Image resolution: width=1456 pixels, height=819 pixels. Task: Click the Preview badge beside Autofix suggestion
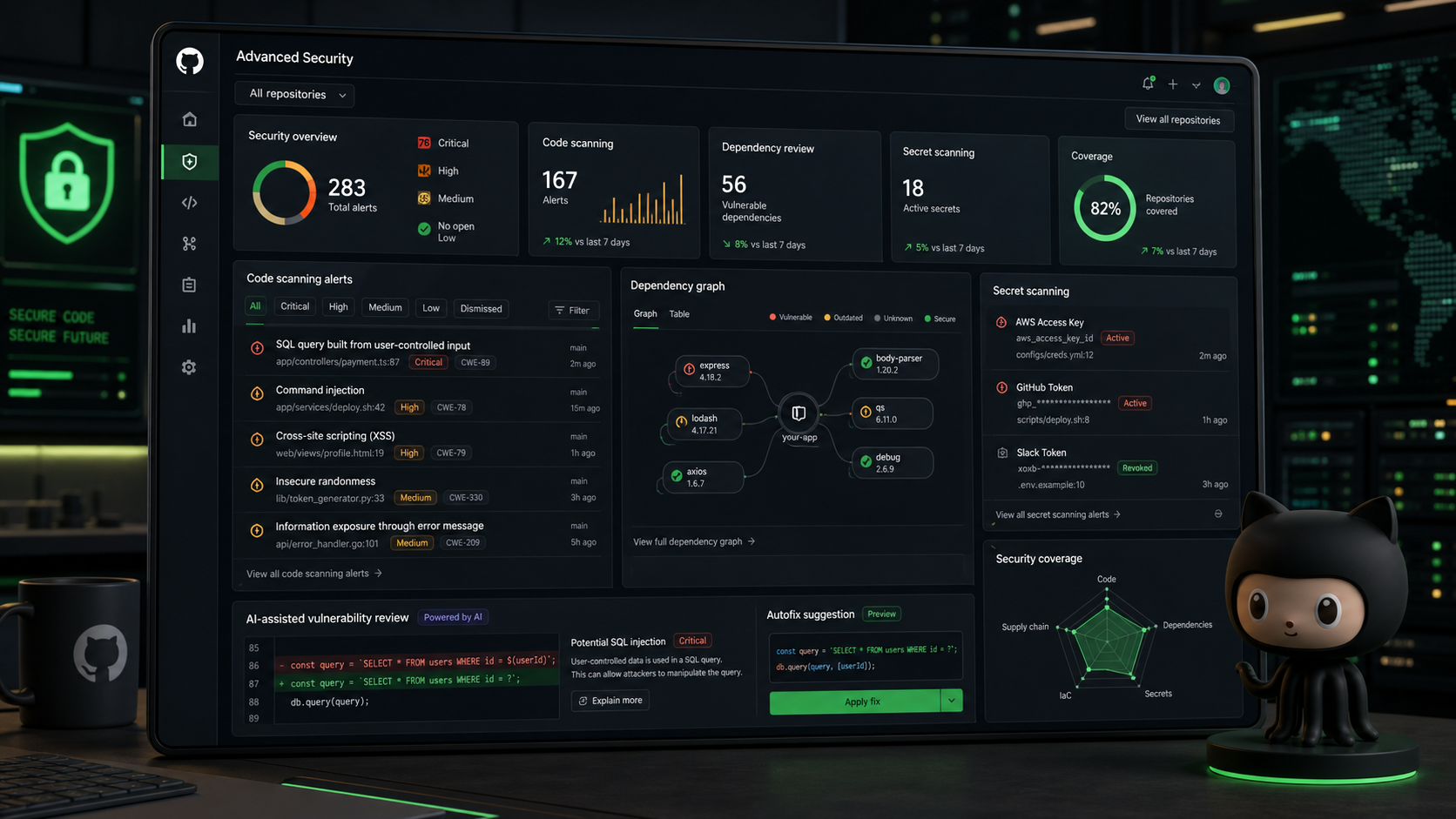pyautogui.click(x=881, y=614)
